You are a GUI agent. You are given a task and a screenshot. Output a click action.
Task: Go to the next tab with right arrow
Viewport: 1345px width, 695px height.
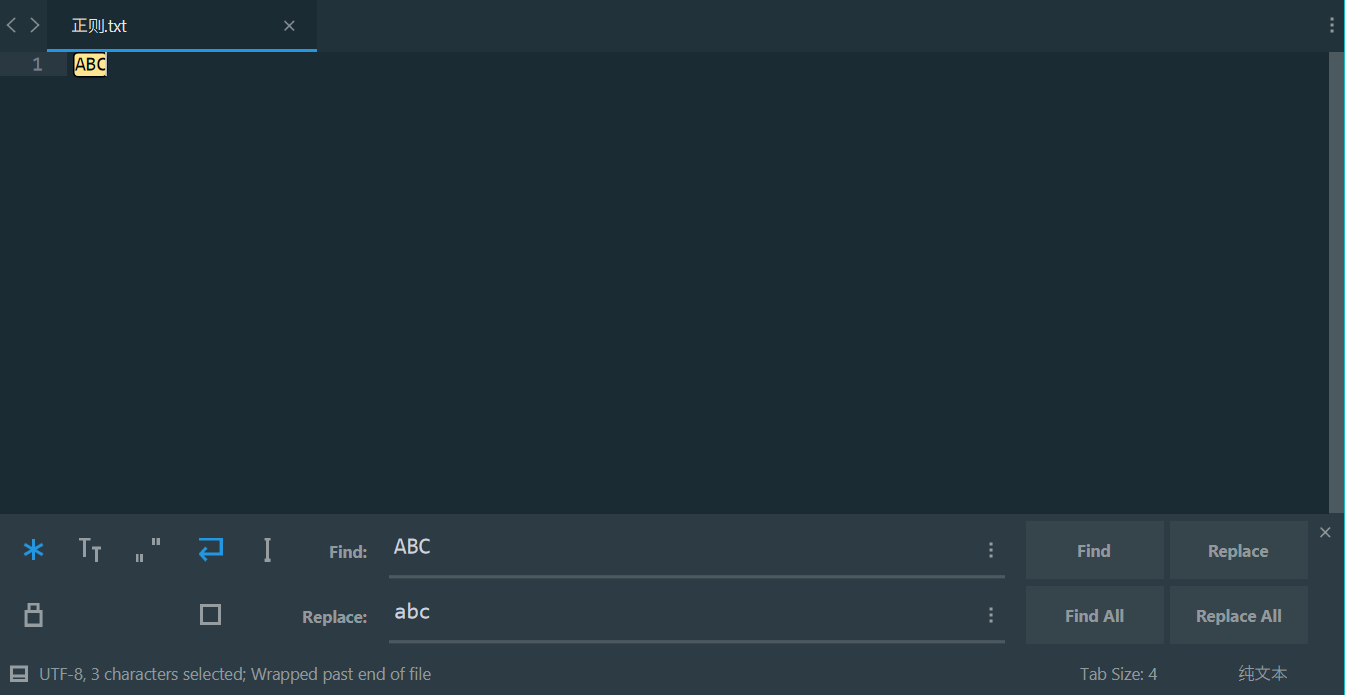click(x=35, y=25)
